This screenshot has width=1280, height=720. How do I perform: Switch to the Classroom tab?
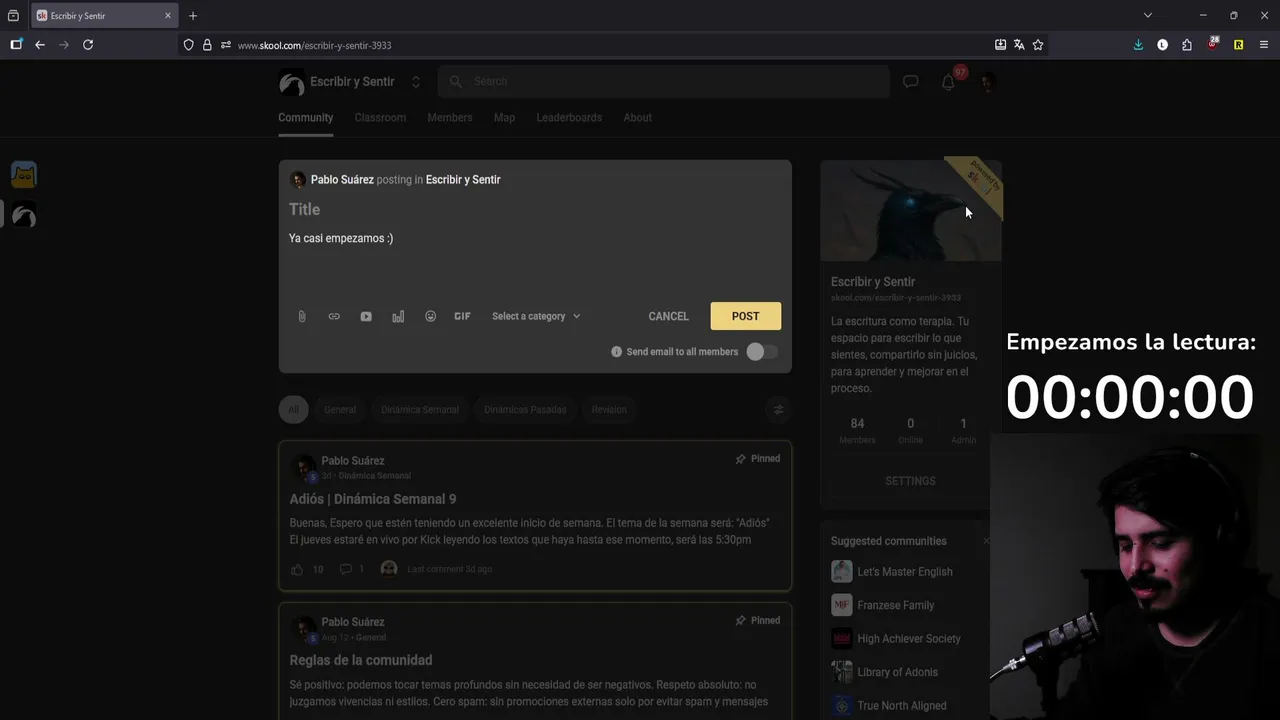(380, 117)
